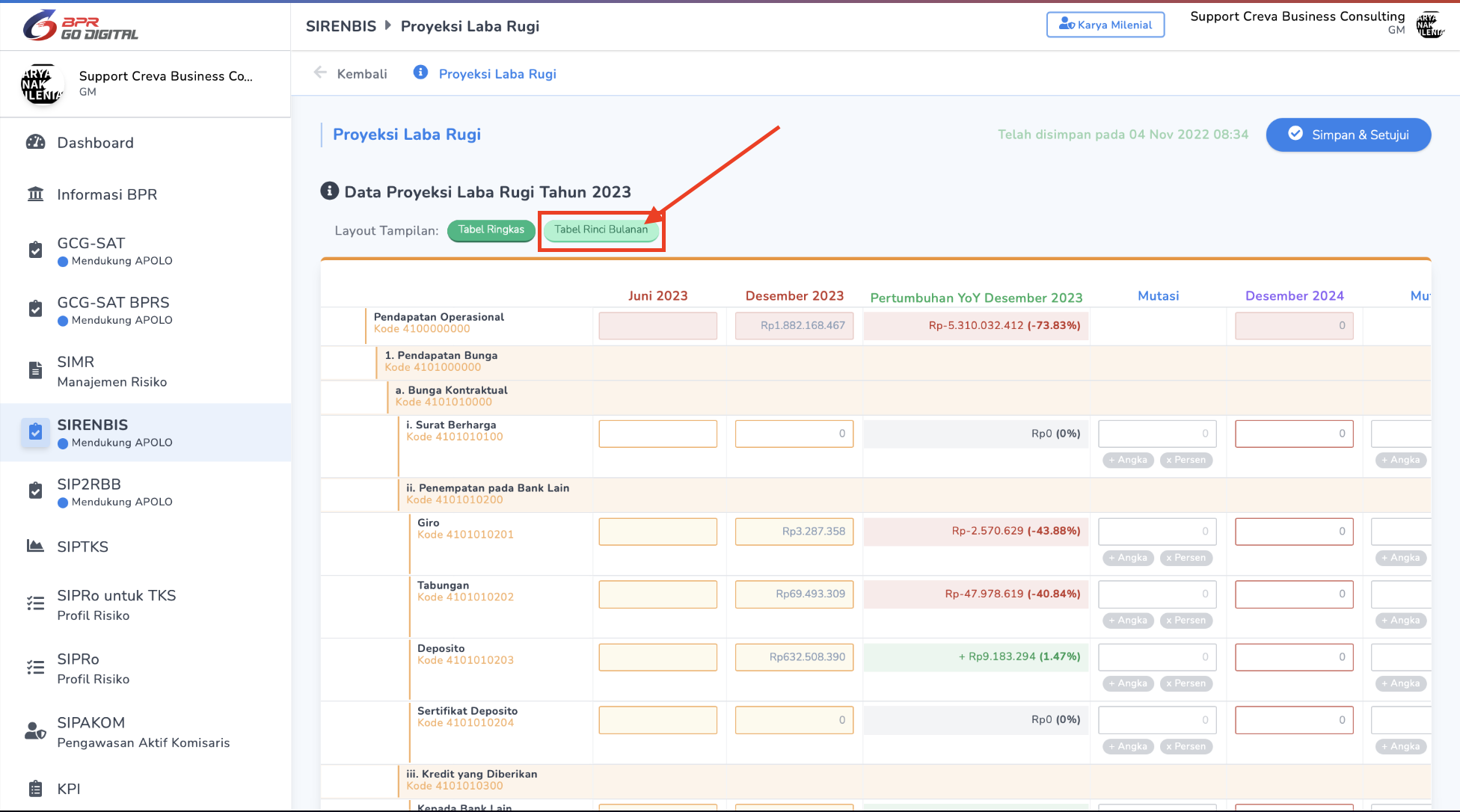Click the SIMR document icon
The image size is (1460, 812).
[35, 370]
